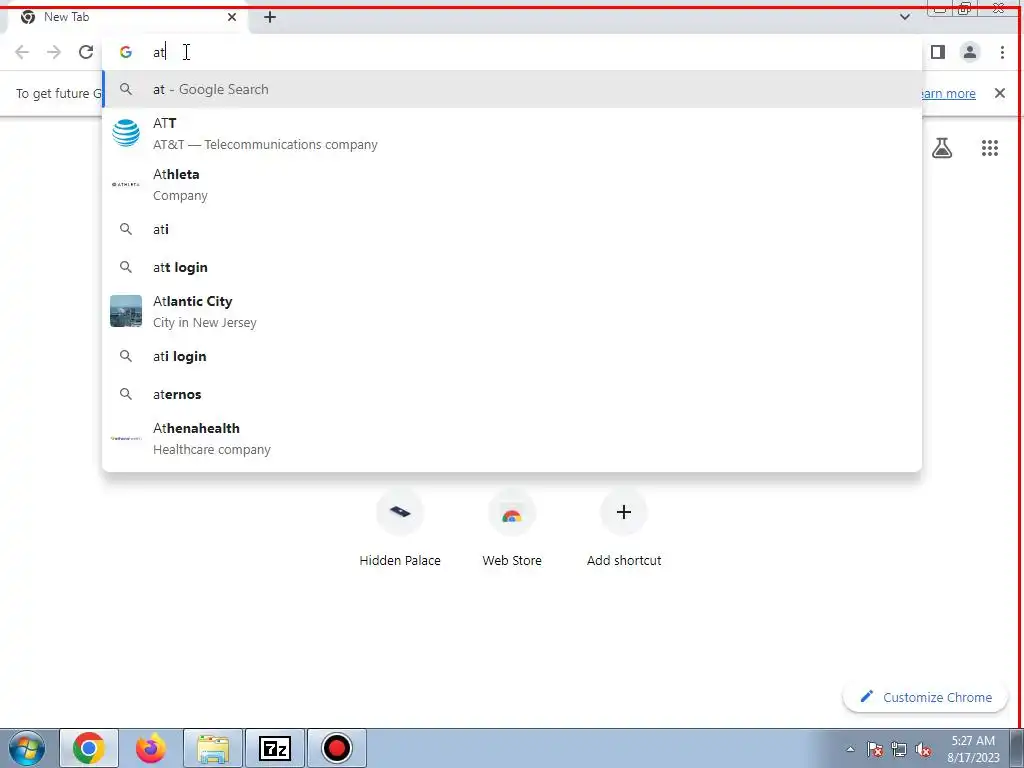The height and width of the screenshot is (768, 1024).
Task: Follow the Learn more link
Action: [948, 93]
